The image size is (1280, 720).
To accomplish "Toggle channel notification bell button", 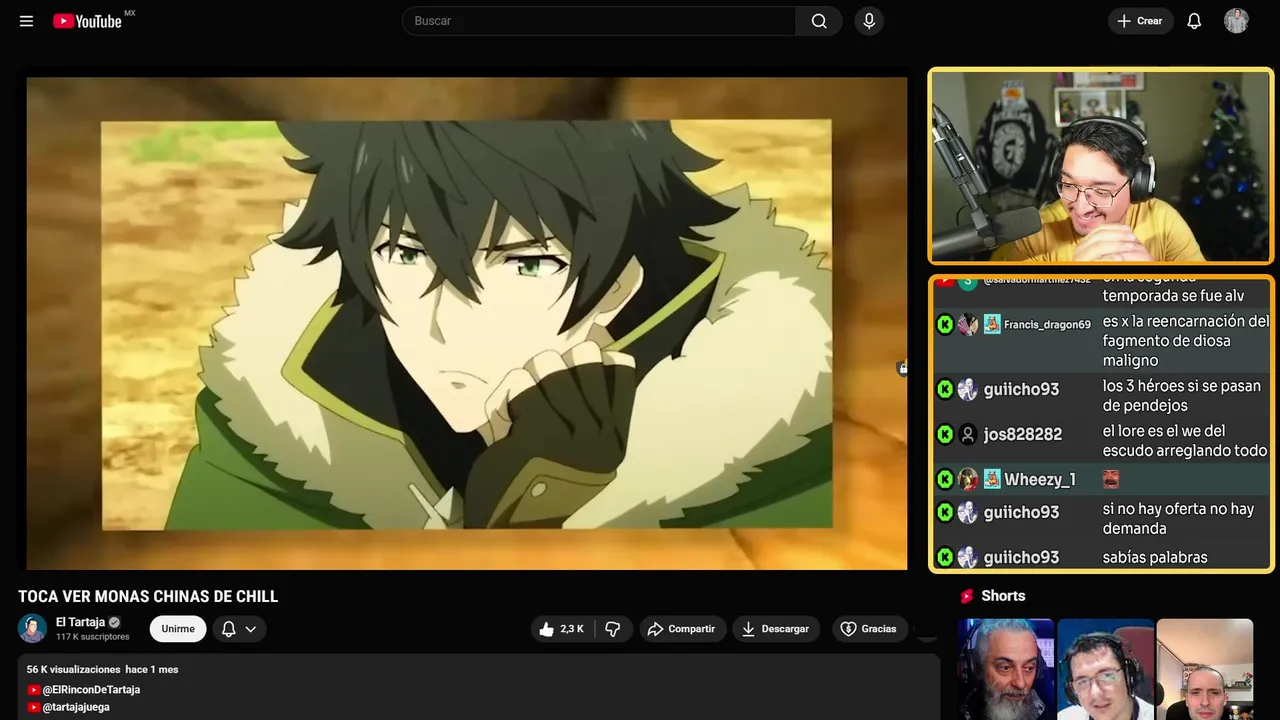I will 228,629.
